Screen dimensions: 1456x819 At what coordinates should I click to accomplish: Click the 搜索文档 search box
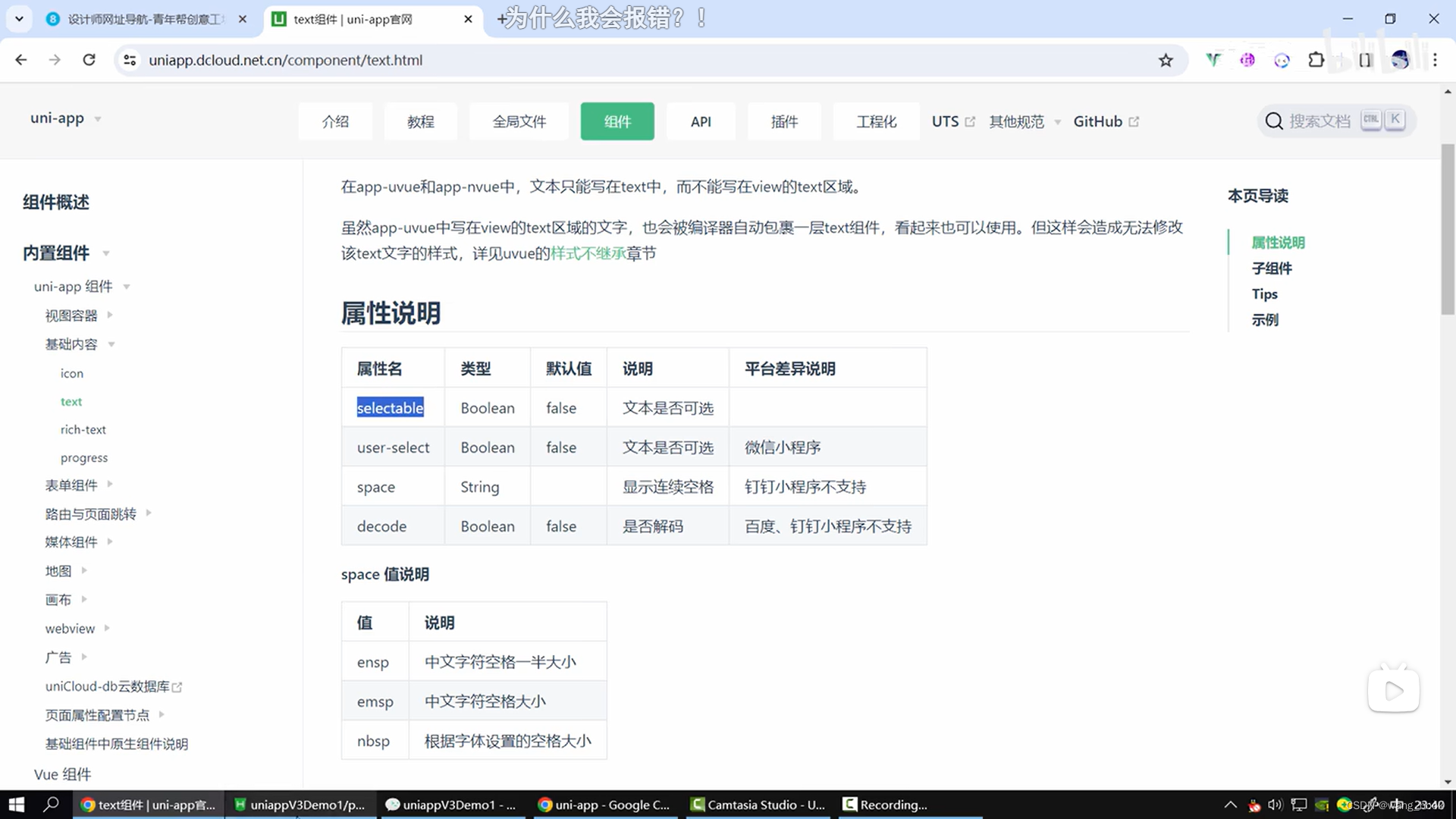(1335, 121)
